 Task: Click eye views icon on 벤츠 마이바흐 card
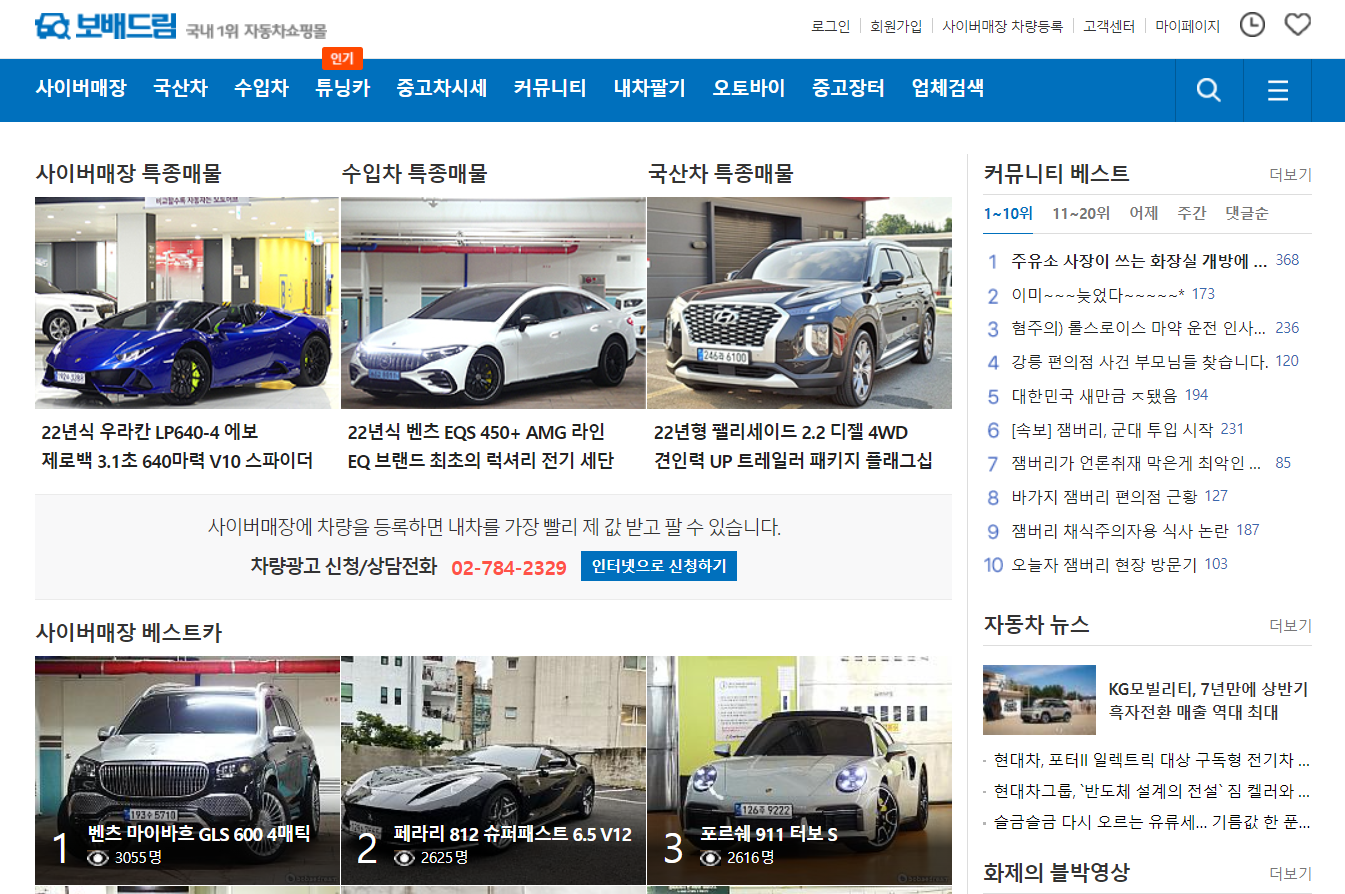click(97, 857)
